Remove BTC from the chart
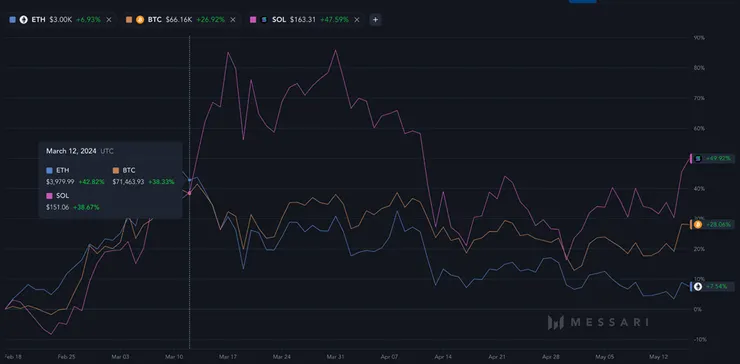Screen dimensions: 740x364 pyautogui.click(x=233, y=20)
